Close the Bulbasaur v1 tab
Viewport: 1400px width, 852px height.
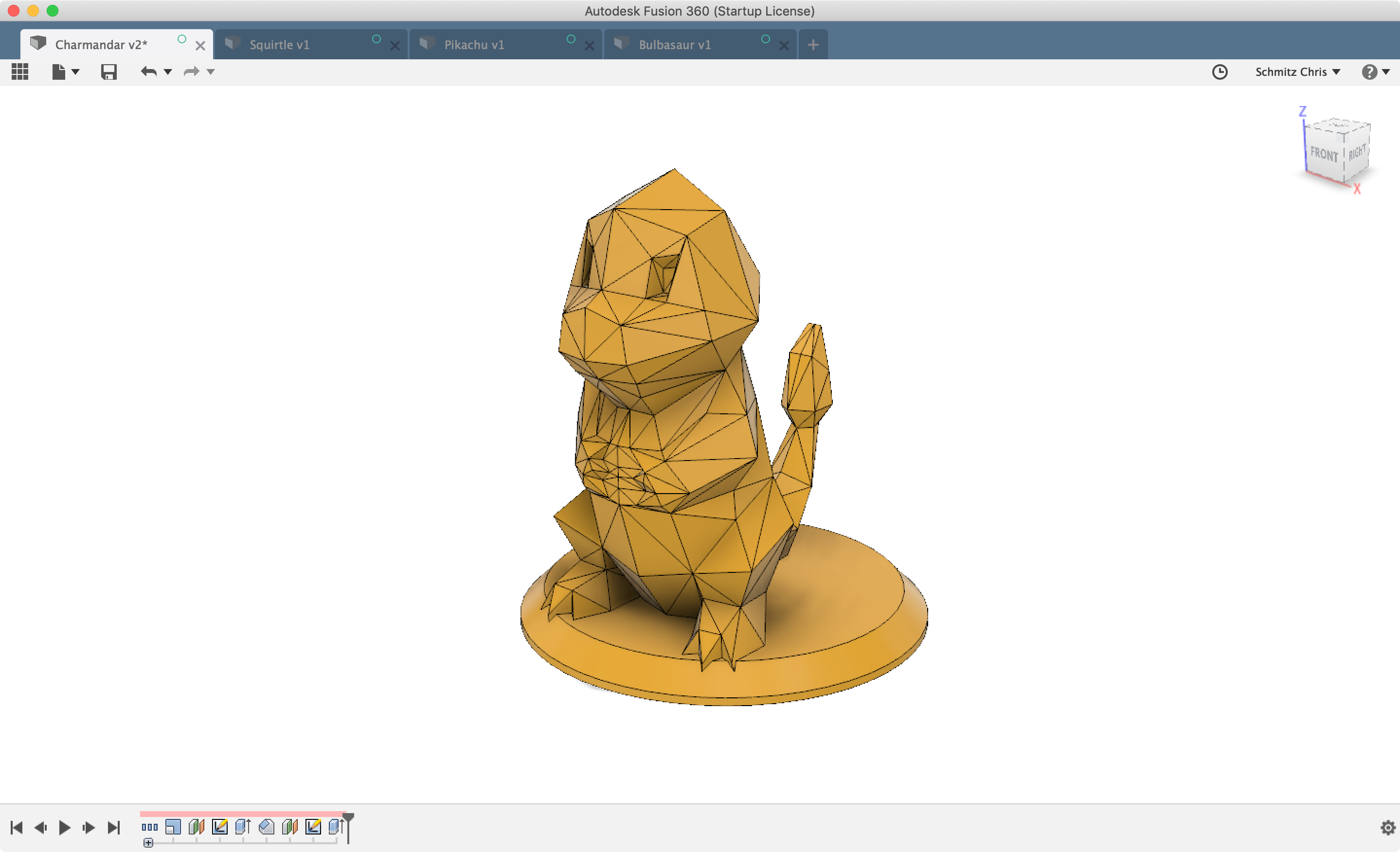pyautogui.click(x=784, y=45)
